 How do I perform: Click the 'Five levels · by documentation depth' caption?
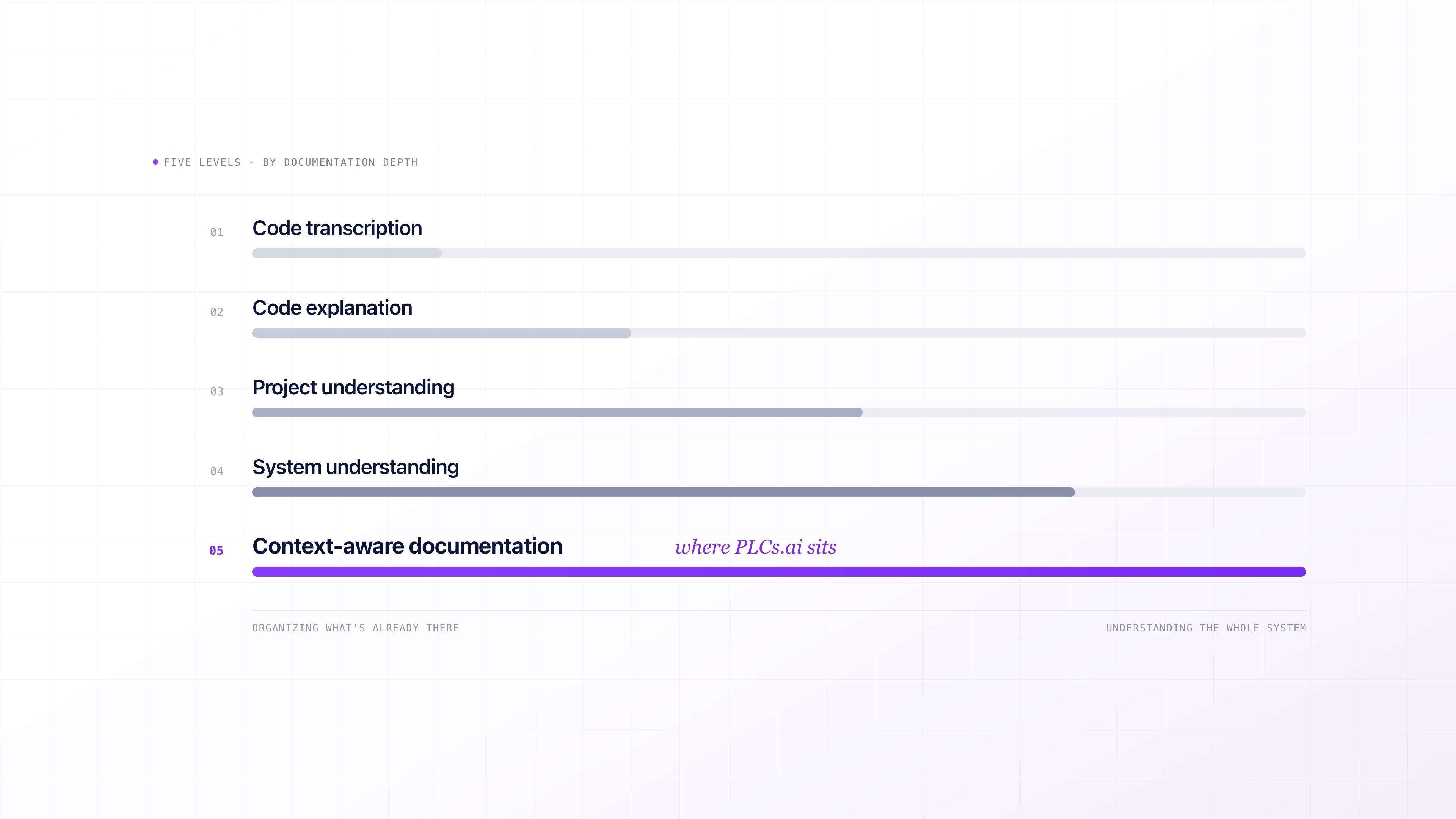[290, 162]
